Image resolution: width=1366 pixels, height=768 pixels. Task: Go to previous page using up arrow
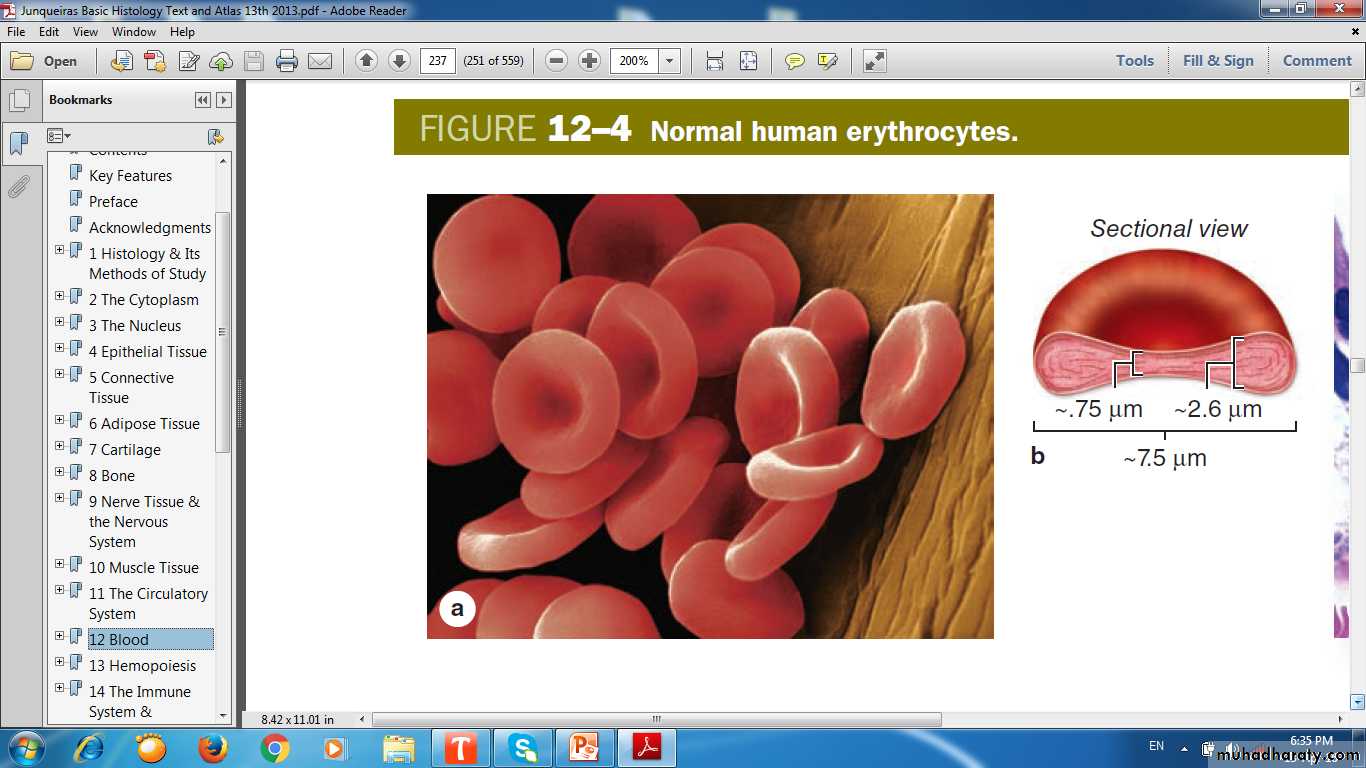(366, 61)
